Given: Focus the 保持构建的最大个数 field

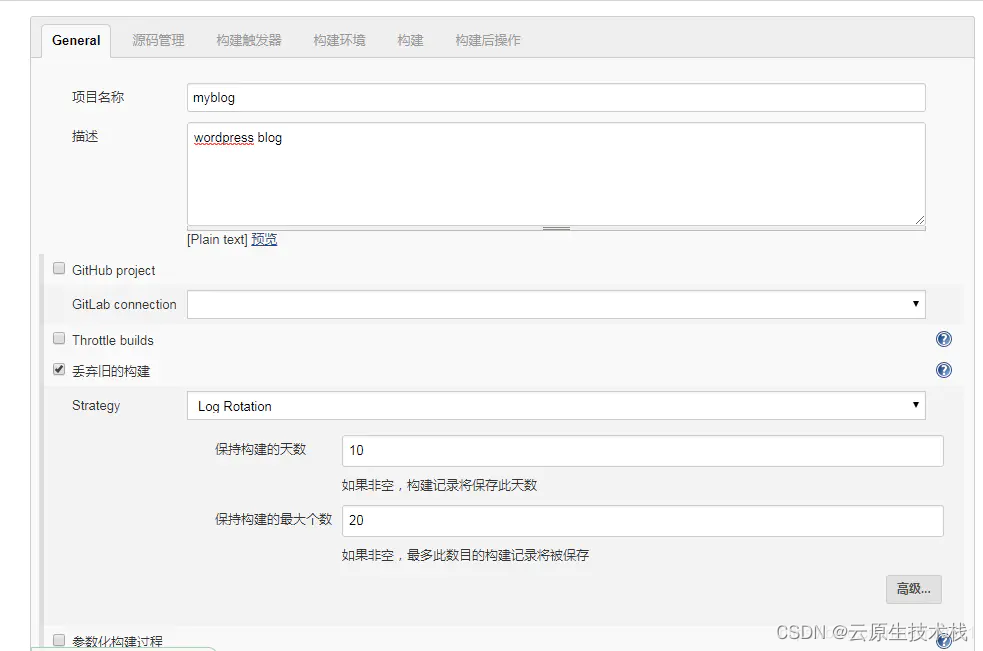Looking at the screenshot, I should point(643,521).
